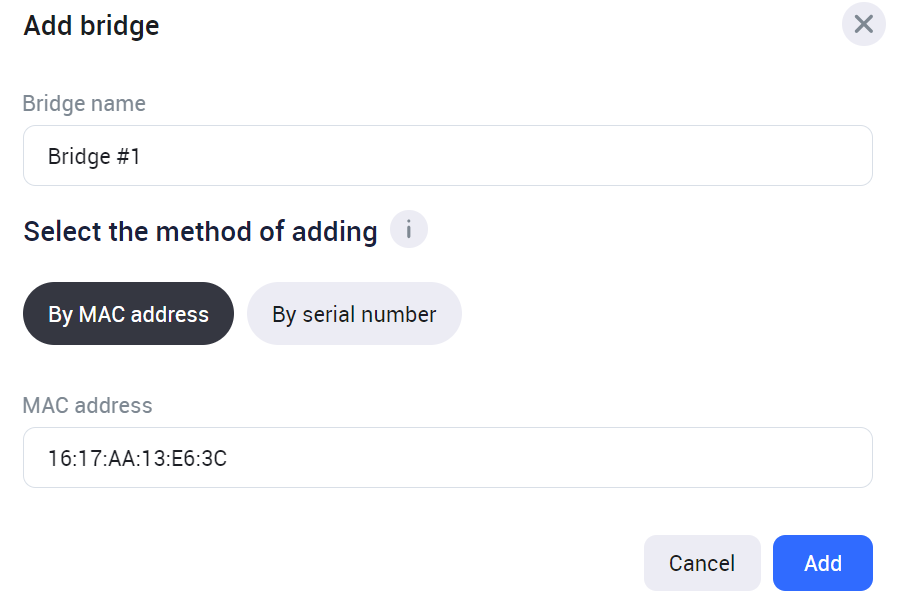899x601 pixels.
Task: Choose the light By serial number pill
Action: pyautogui.click(x=354, y=314)
